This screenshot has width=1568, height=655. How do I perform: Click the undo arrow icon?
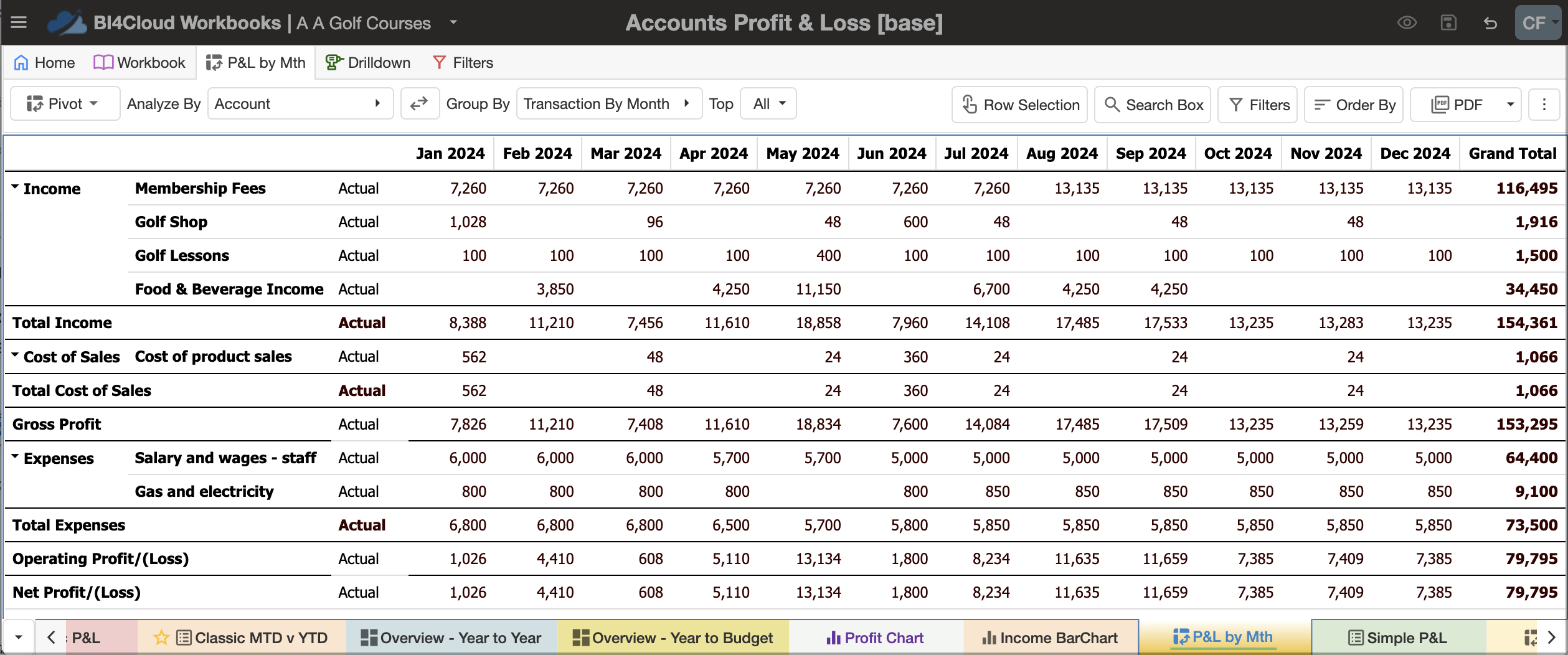[x=1490, y=23]
